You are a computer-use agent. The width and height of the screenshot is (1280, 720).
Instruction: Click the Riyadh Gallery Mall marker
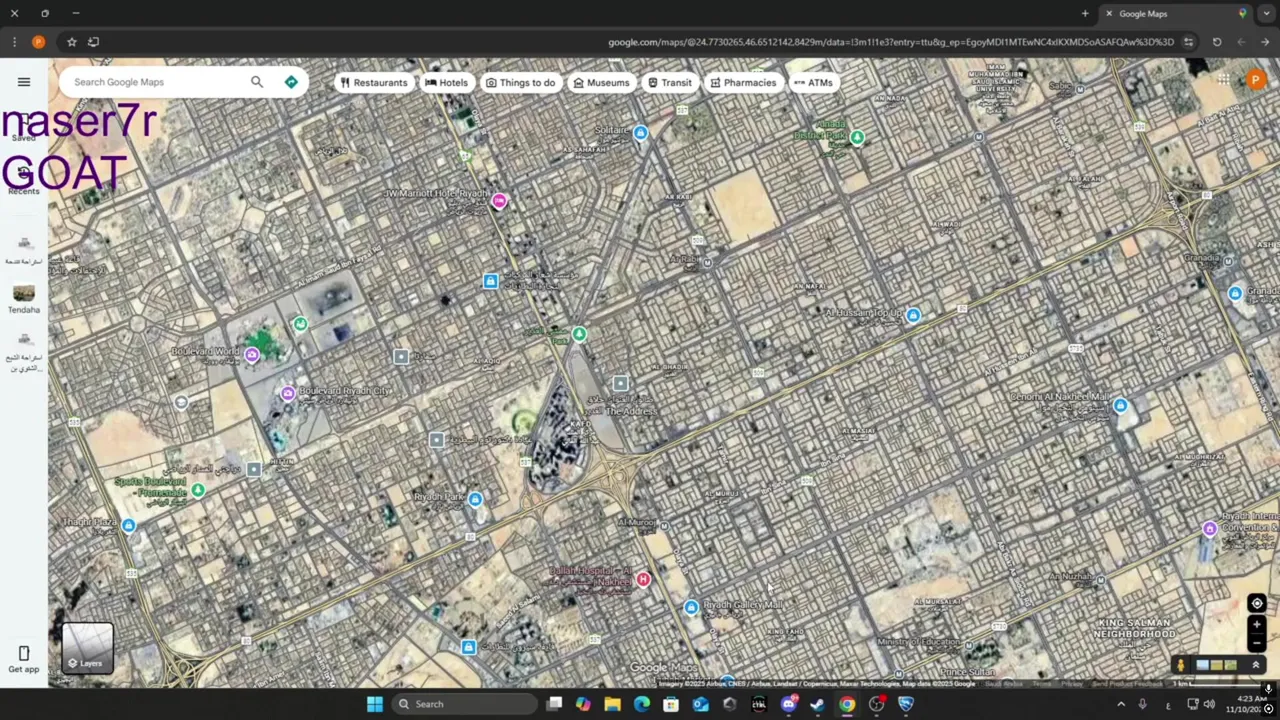coord(691,607)
